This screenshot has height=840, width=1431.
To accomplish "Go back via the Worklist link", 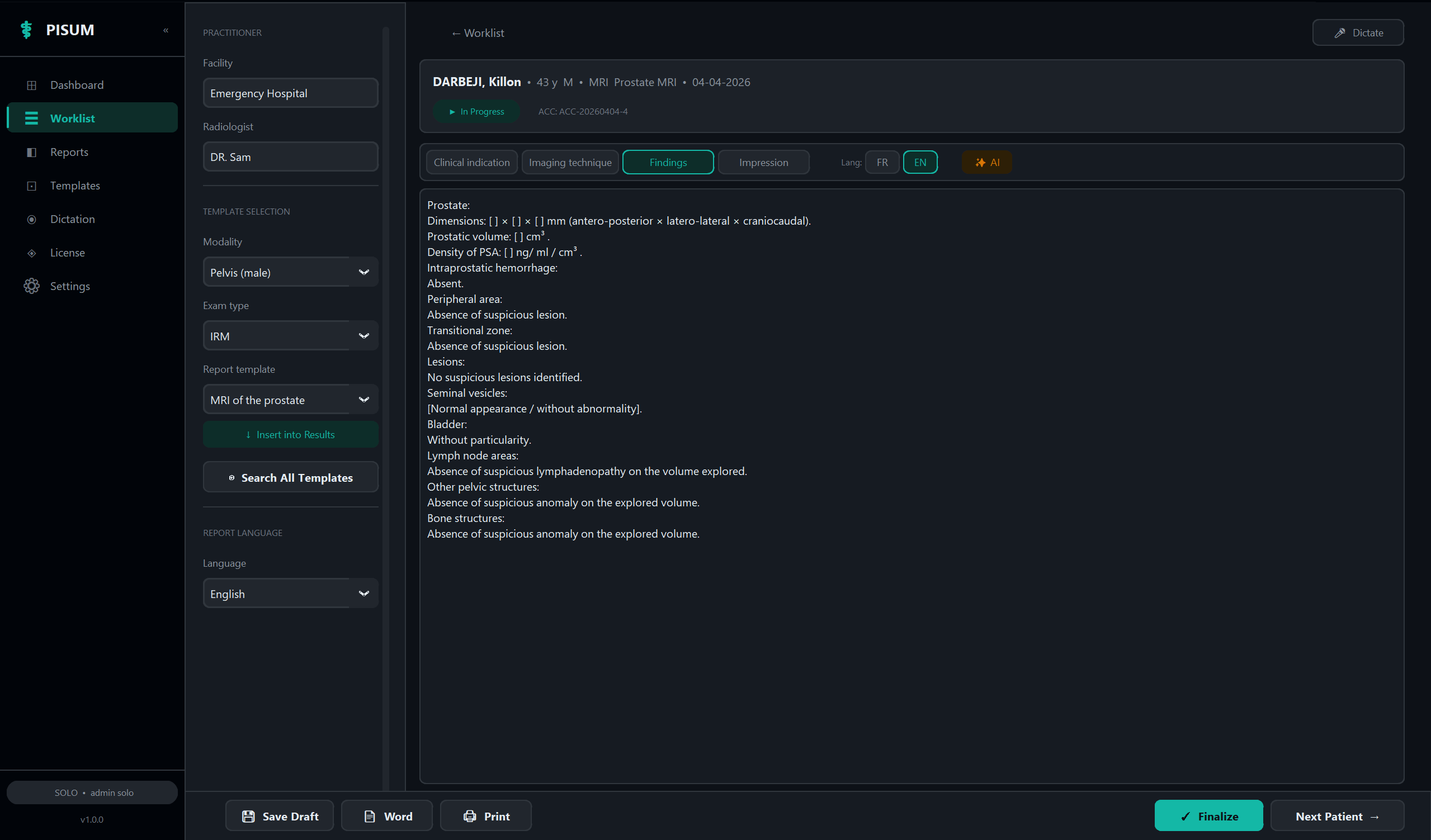I will click(478, 33).
